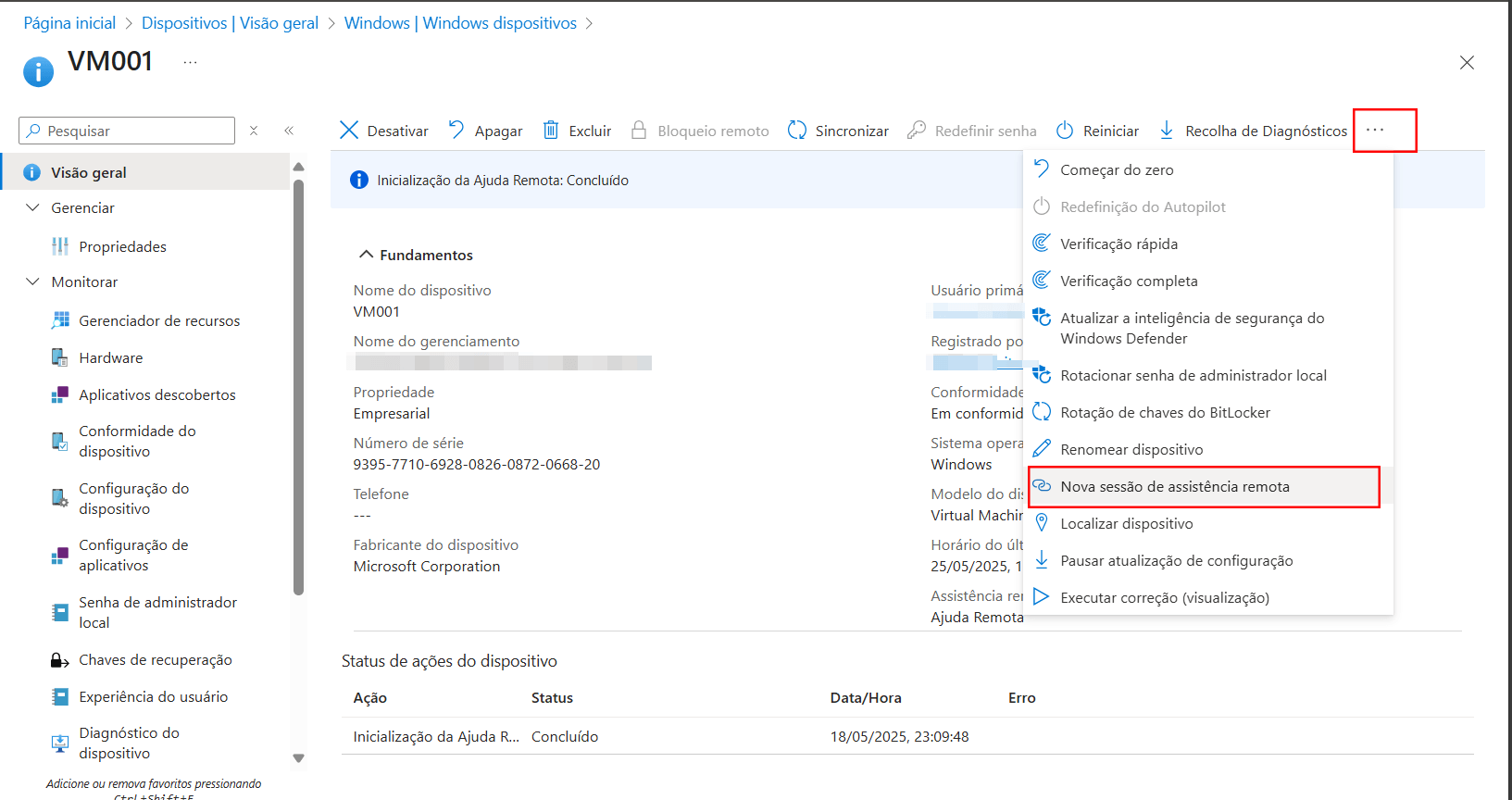The image size is (1512, 800).
Task: Click the Status column header
Action: [x=552, y=697]
